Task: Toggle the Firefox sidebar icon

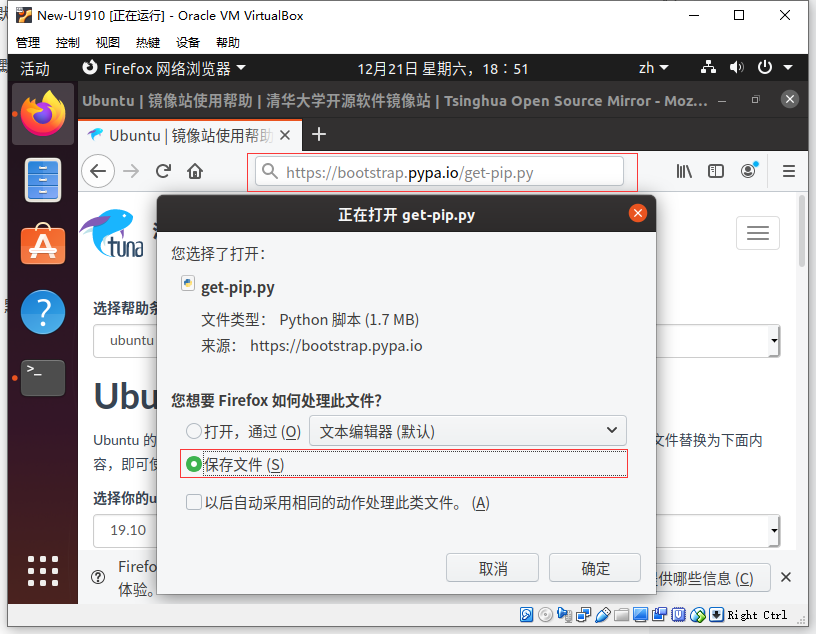Action: (716, 171)
